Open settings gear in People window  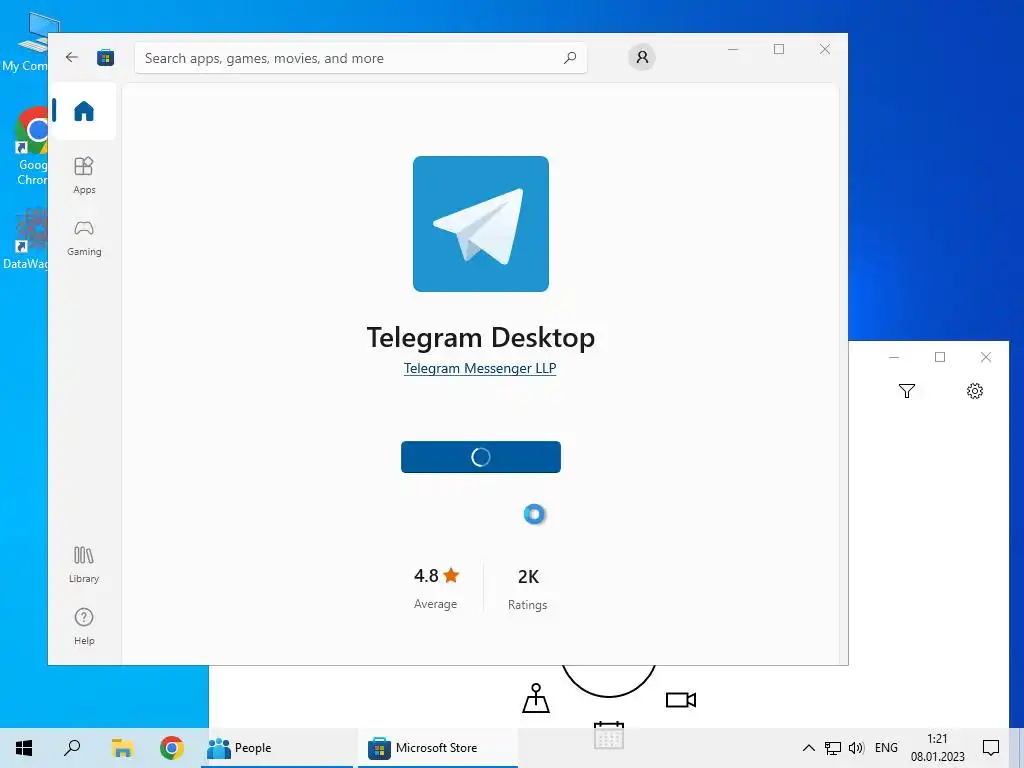pos(974,391)
